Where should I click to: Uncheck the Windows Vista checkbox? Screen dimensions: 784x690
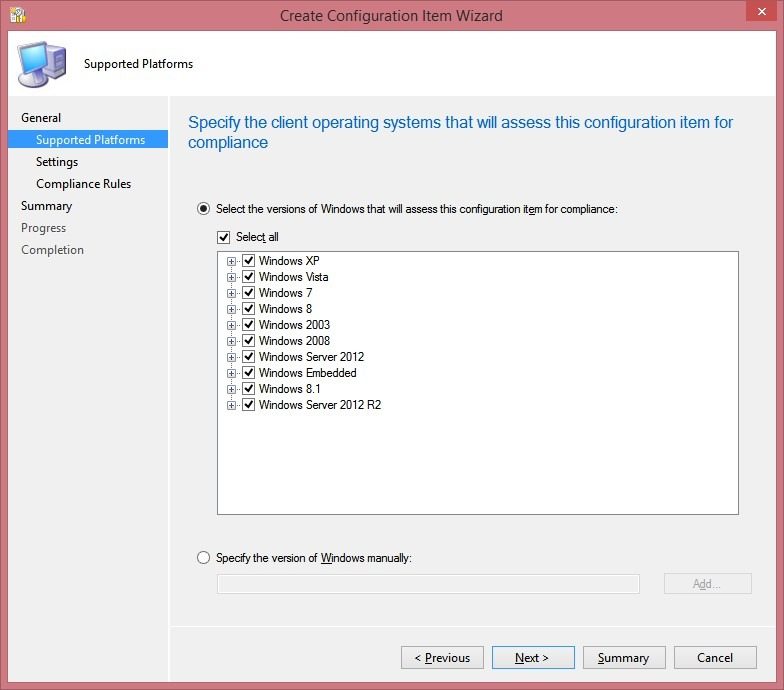tap(248, 276)
